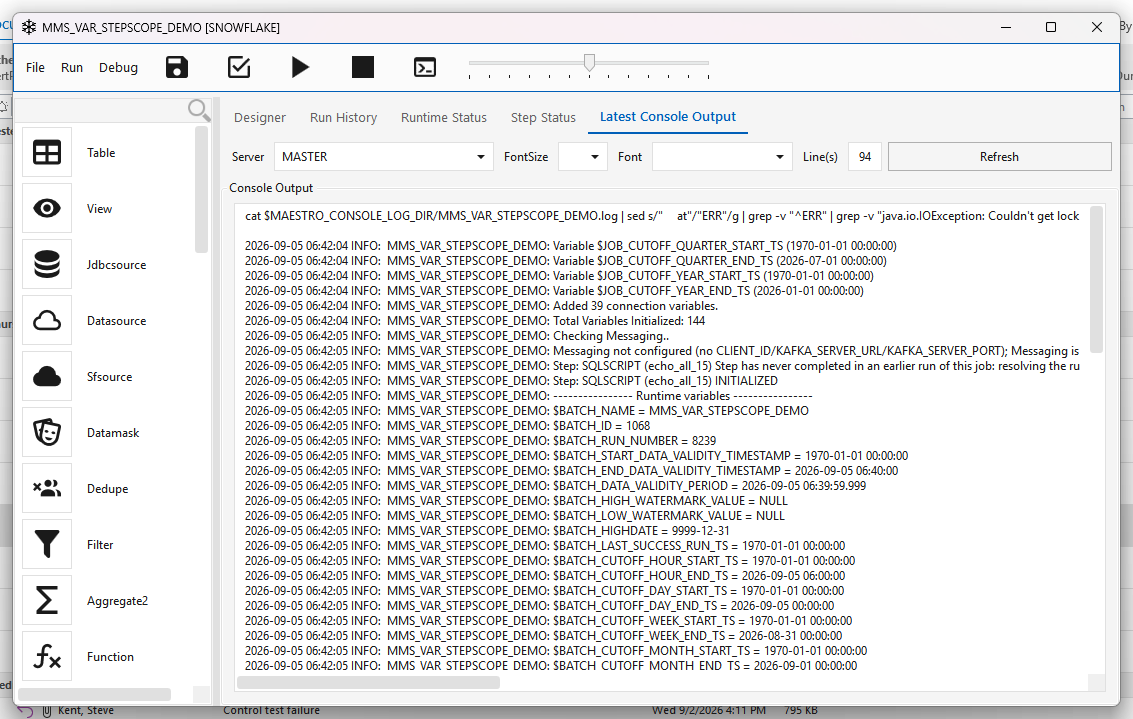Viewport: 1133px width, 719px height.
Task: Click the $BATCH_NAME = MMS_VAR_STEPSCOPE_DEMO line
Action: (x=527, y=410)
